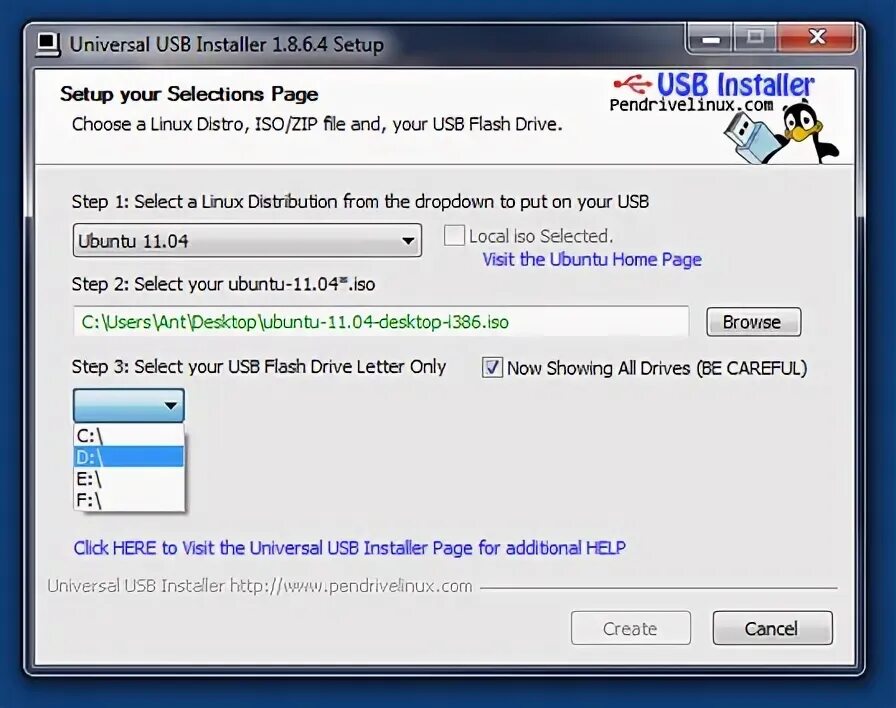Click the Step 2 Select your ubuntu iso label
The width and height of the screenshot is (896, 708).
tap(223, 284)
